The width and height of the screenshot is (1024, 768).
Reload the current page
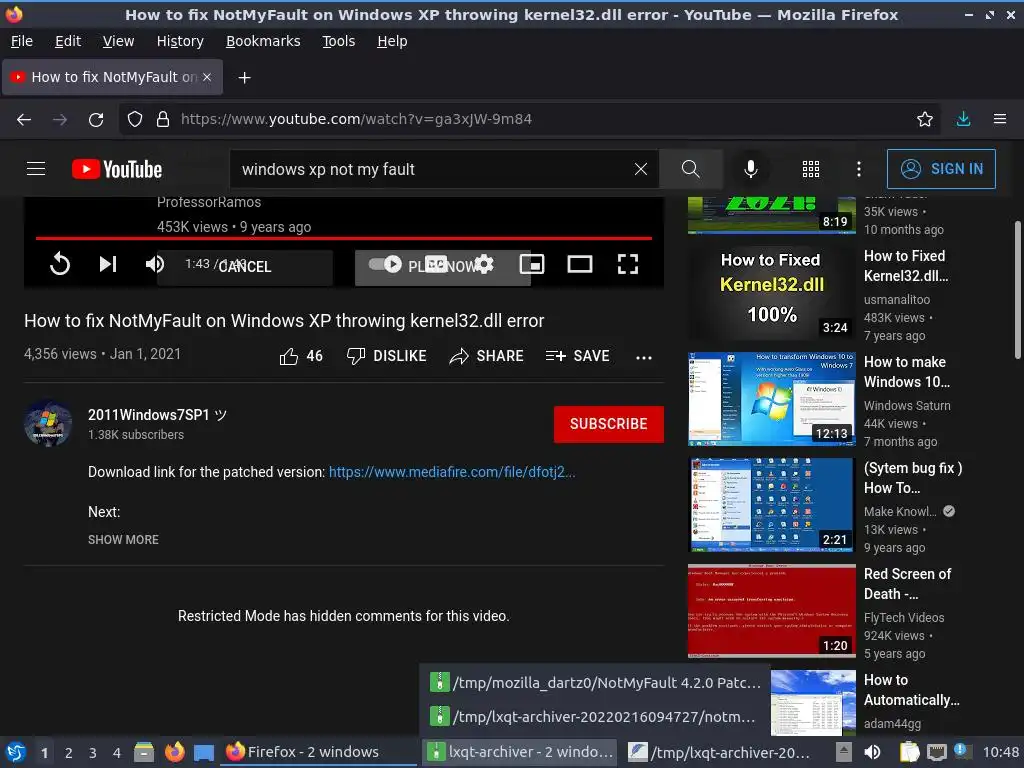(x=96, y=119)
